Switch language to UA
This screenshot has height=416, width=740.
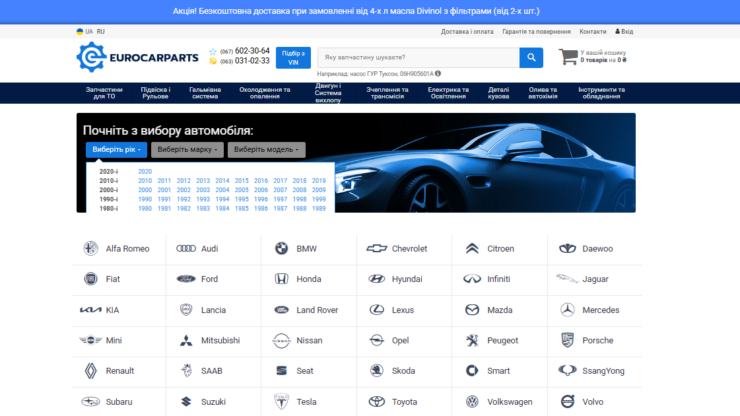point(85,32)
